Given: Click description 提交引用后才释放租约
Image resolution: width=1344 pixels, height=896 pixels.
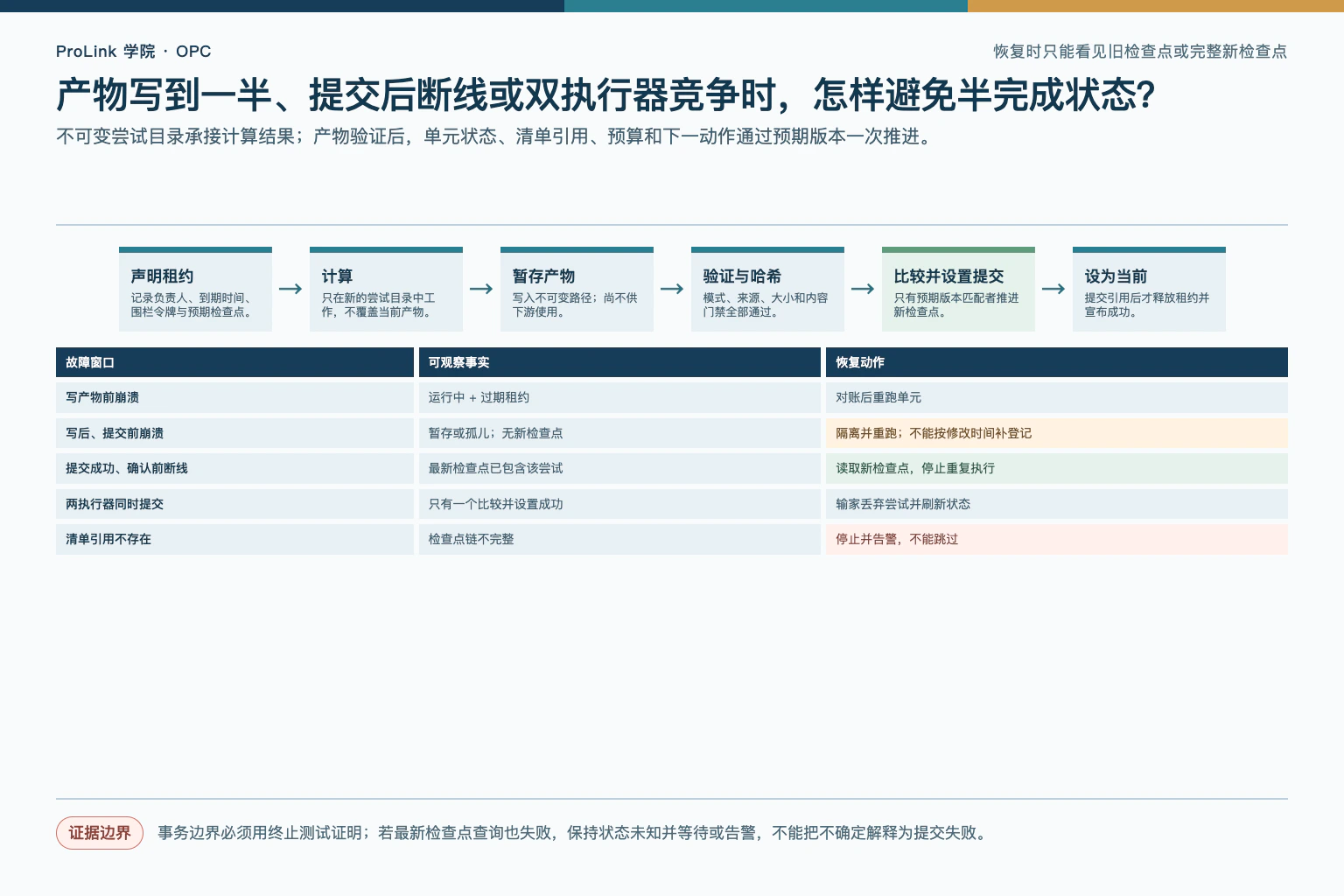Looking at the screenshot, I should [1147, 304].
